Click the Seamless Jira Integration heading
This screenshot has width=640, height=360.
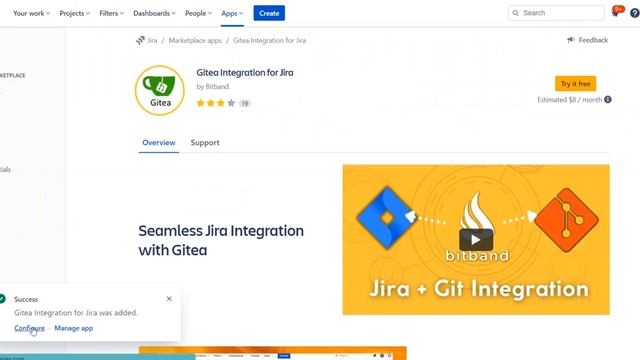(x=221, y=240)
